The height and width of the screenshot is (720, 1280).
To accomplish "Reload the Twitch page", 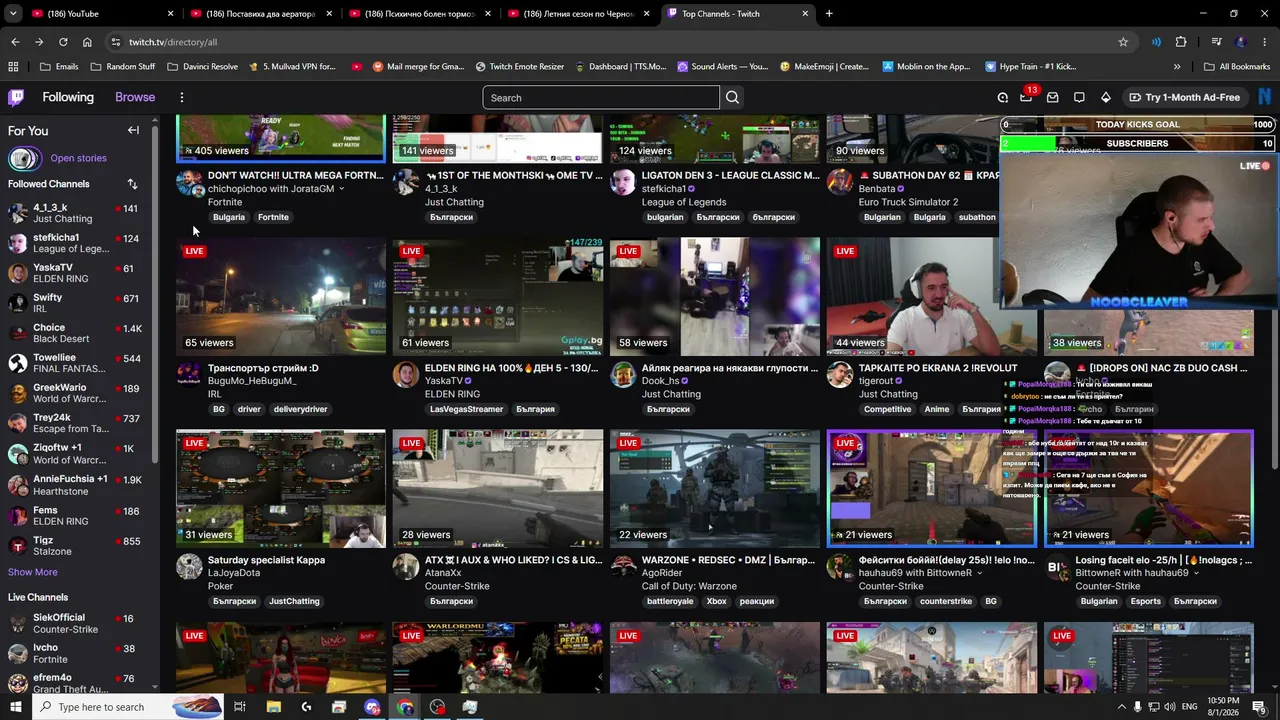I will [x=63, y=42].
